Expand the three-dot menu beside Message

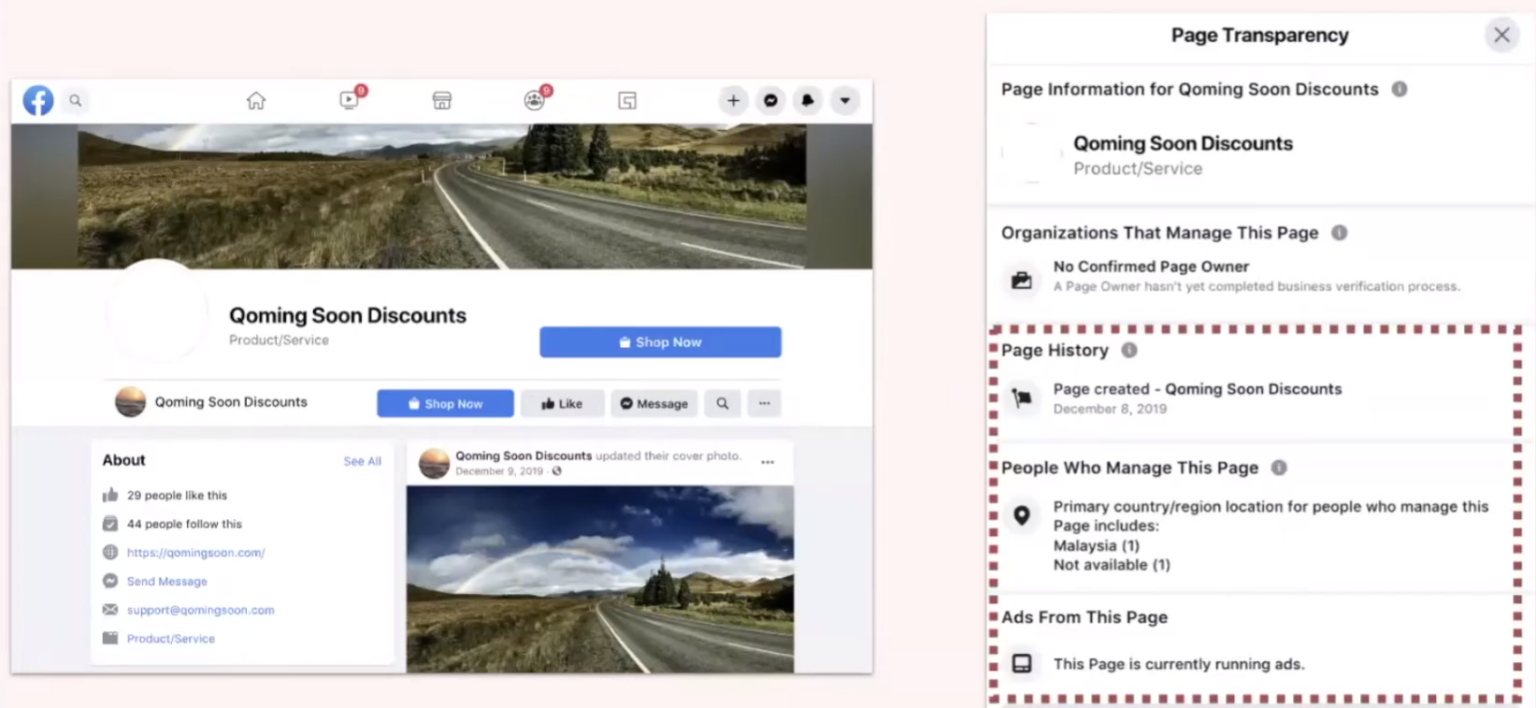[764, 403]
